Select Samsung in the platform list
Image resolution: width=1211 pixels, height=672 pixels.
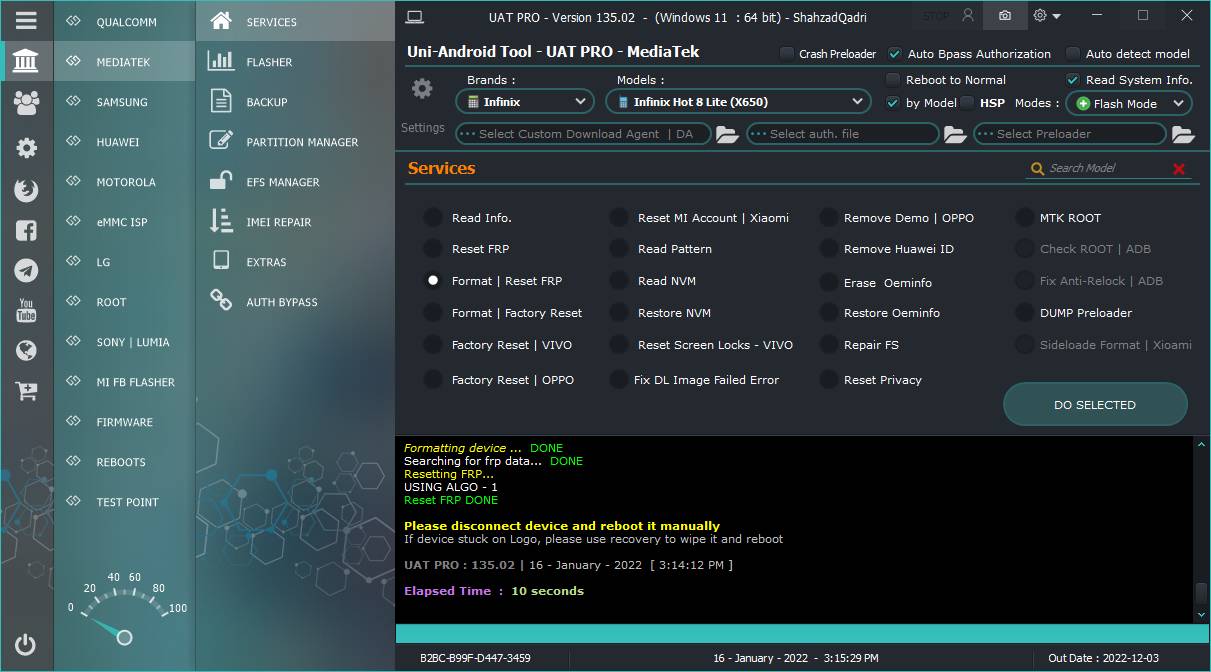pos(124,102)
